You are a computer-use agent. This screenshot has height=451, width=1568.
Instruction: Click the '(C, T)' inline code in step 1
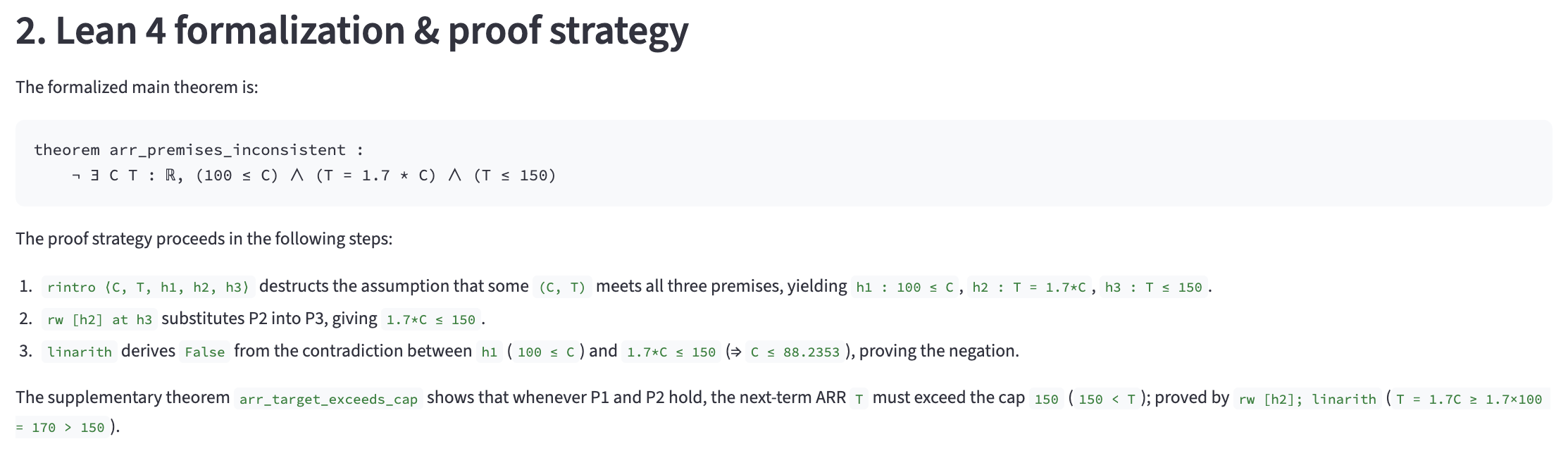562,287
